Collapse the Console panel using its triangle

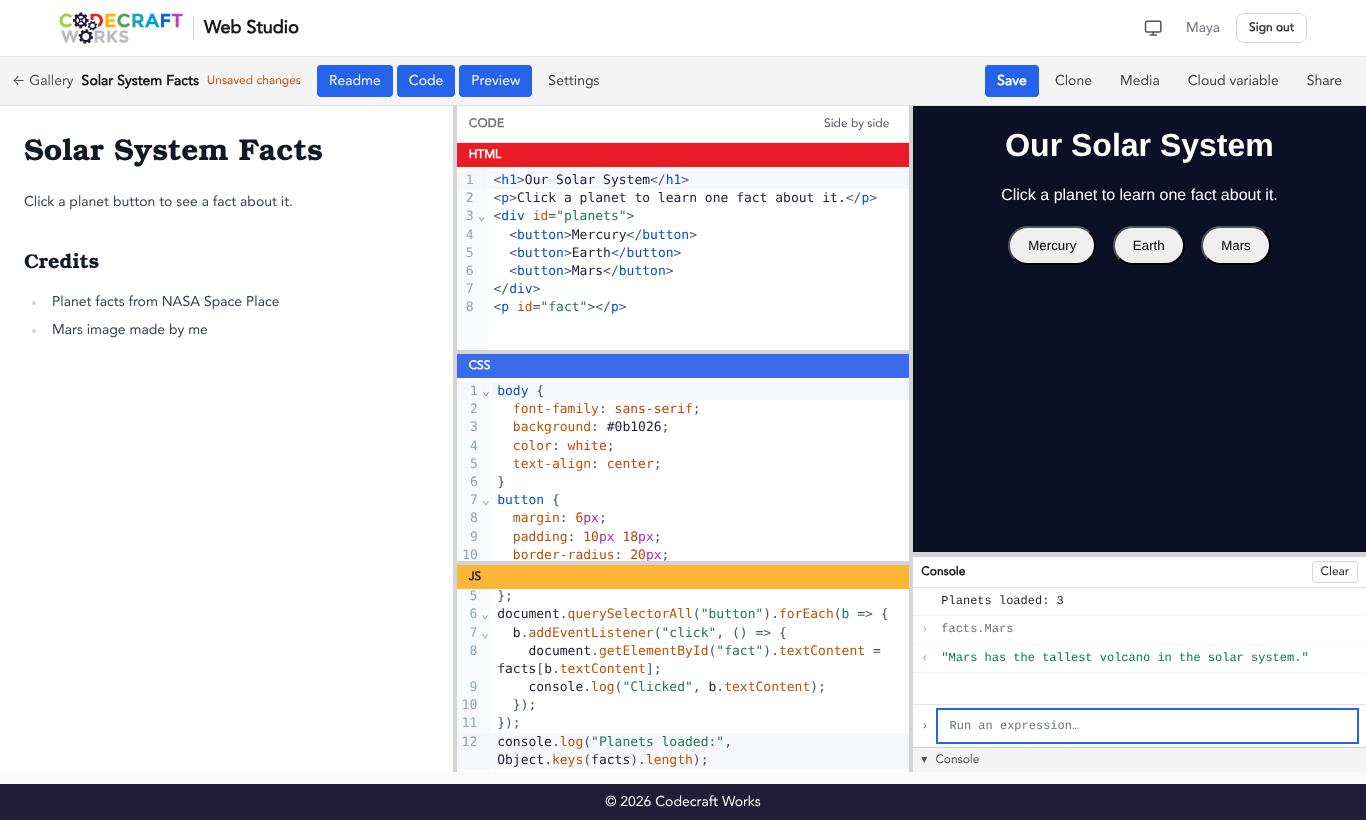(924, 759)
